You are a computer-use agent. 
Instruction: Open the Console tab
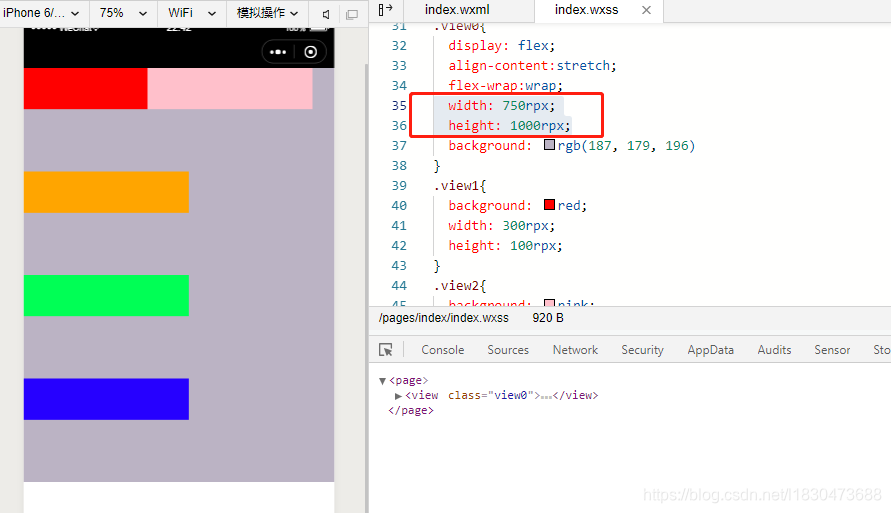(443, 350)
